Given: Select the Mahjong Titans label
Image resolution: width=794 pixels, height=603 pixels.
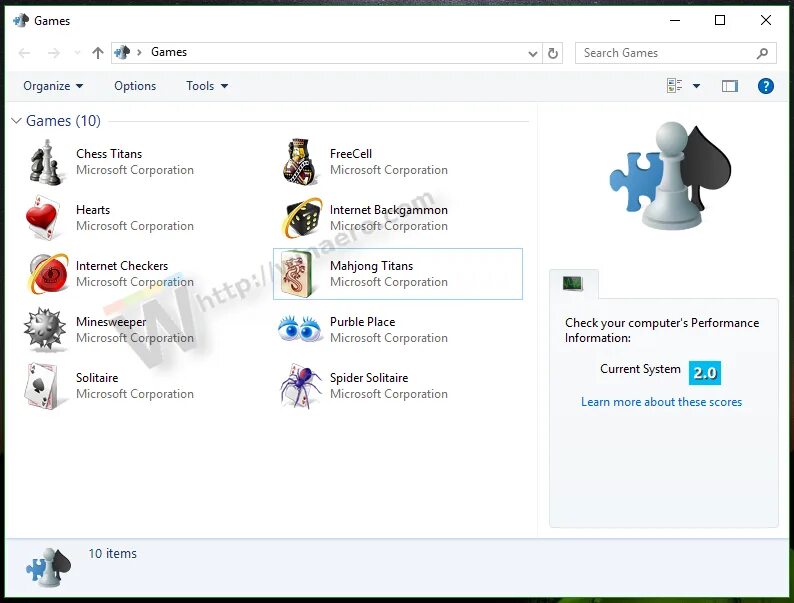Looking at the screenshot, I should tap(371, 266).
